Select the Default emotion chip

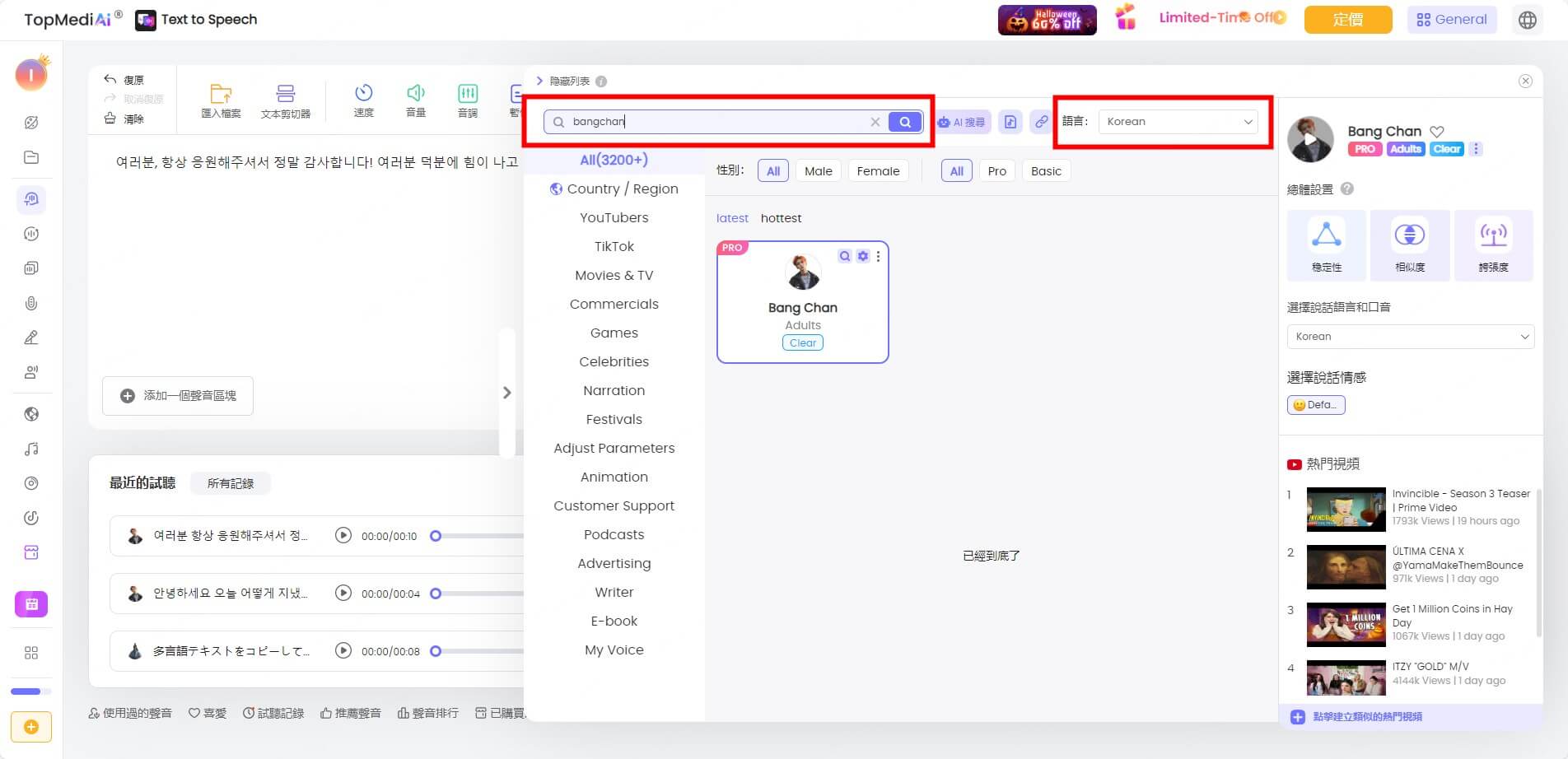1316,405
